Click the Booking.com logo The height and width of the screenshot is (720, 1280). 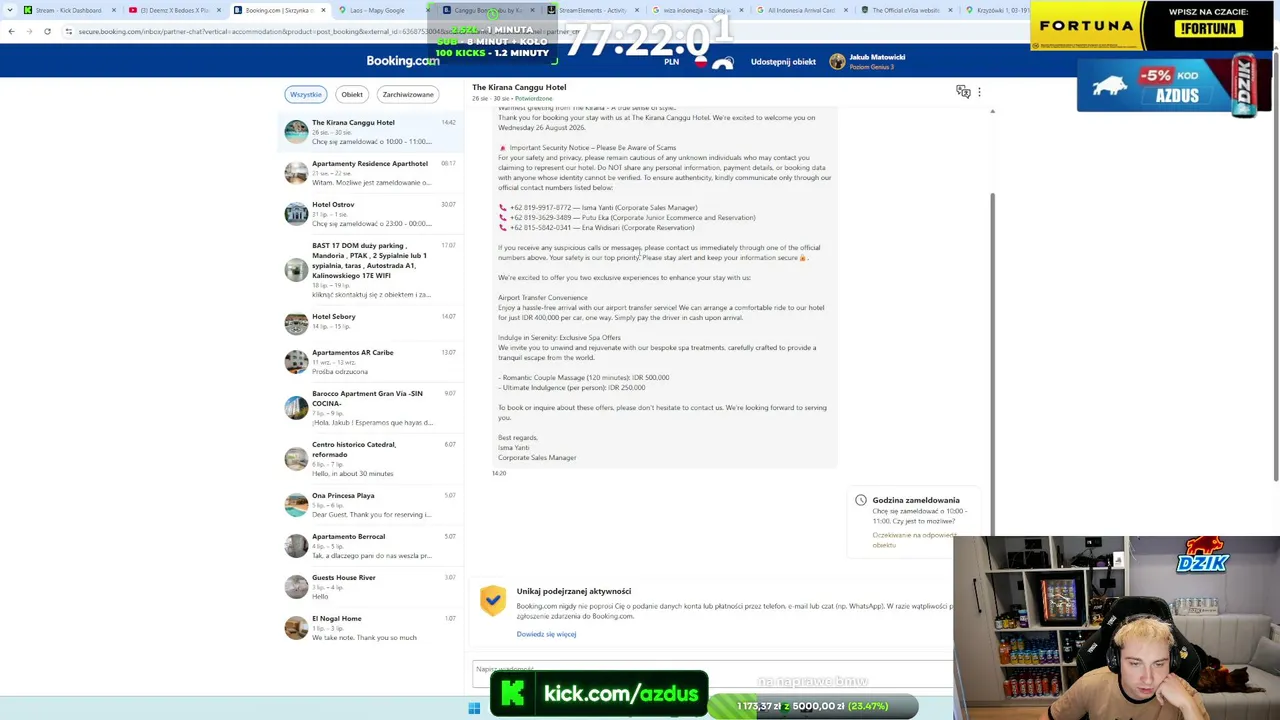(x=402, y=61)
